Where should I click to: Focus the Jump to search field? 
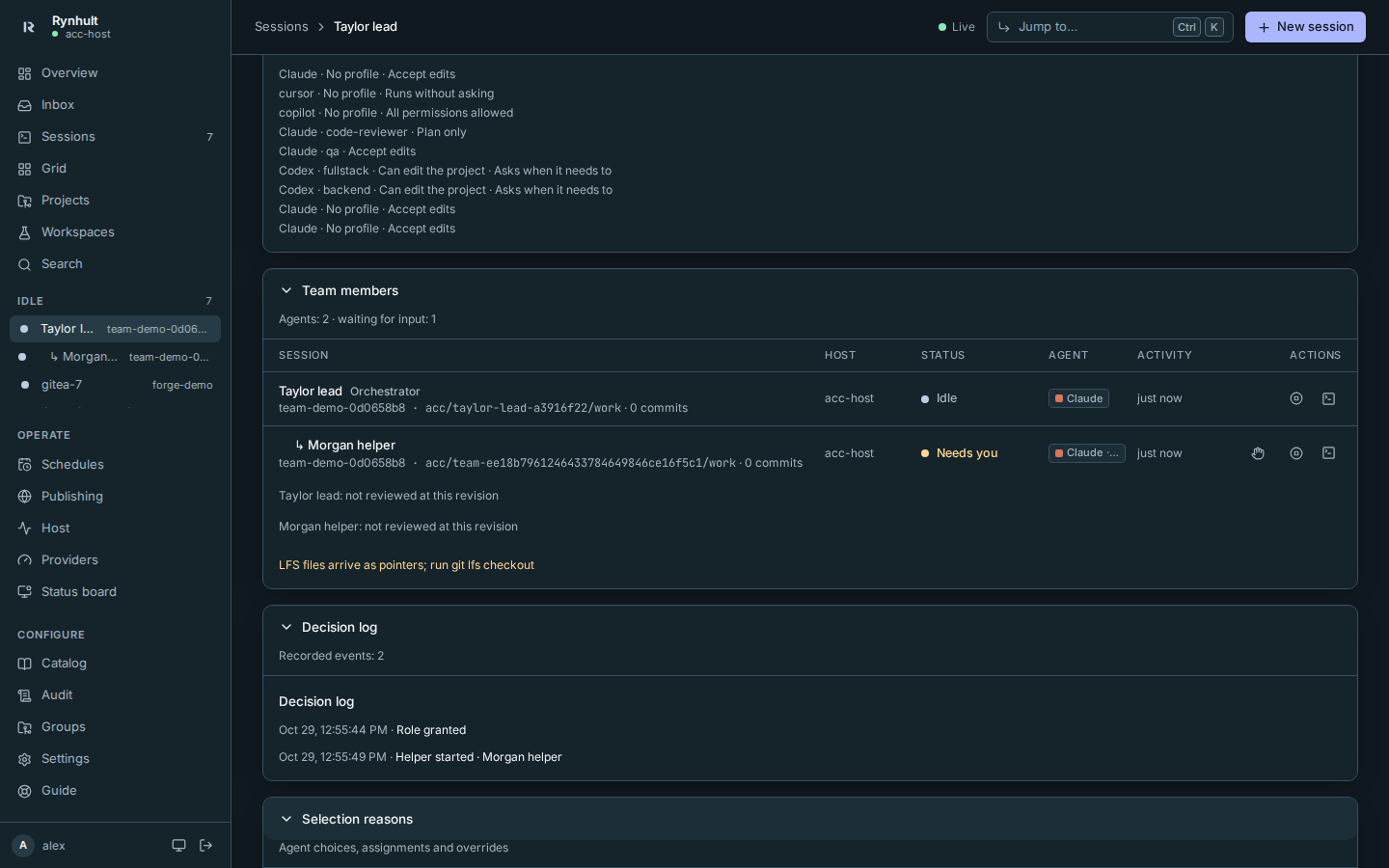(1109, 27)
